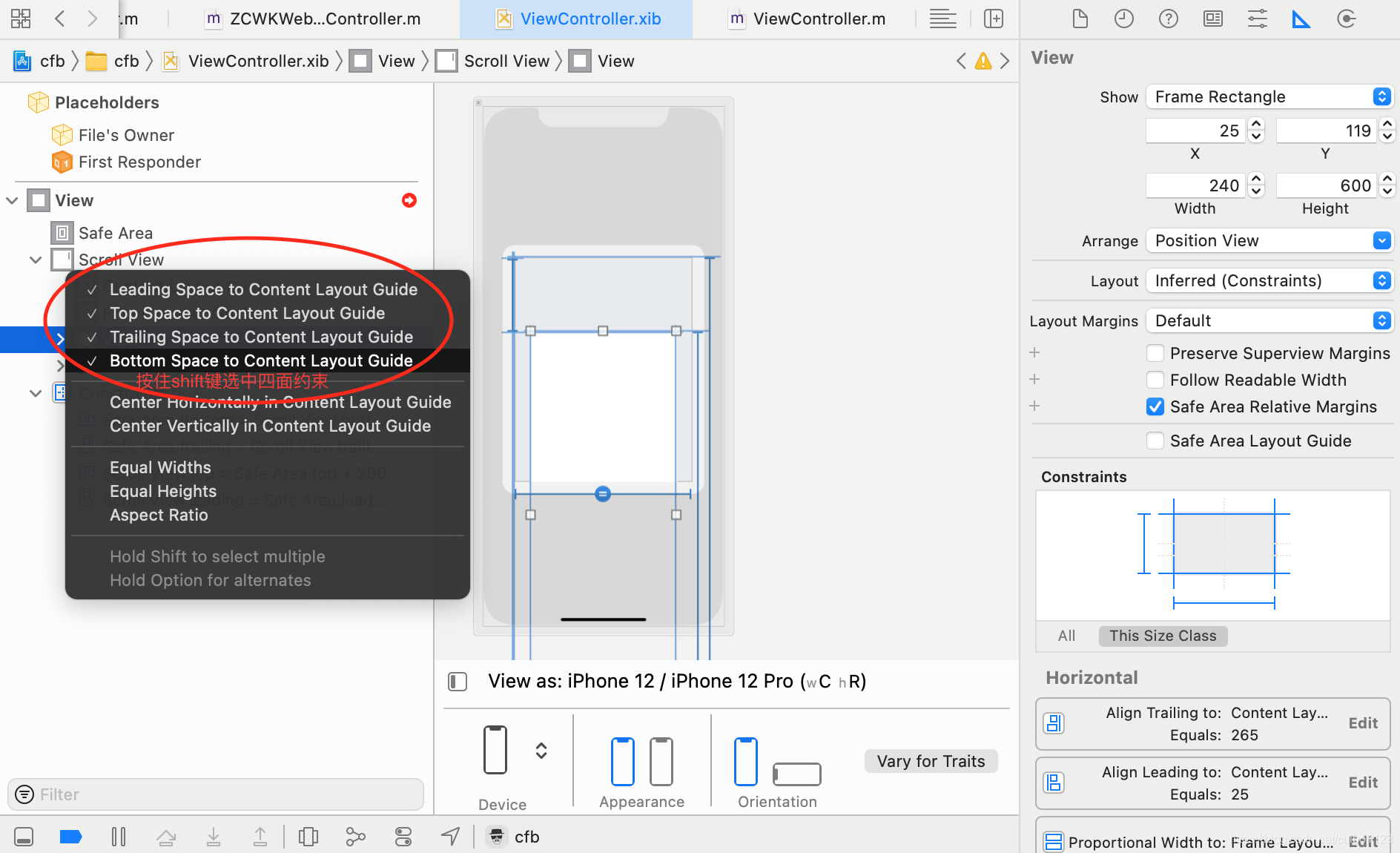The image size is (1400, 853).
Task: Enable Safe Area Layout Guide checkbox
Action: [1155, 441]
